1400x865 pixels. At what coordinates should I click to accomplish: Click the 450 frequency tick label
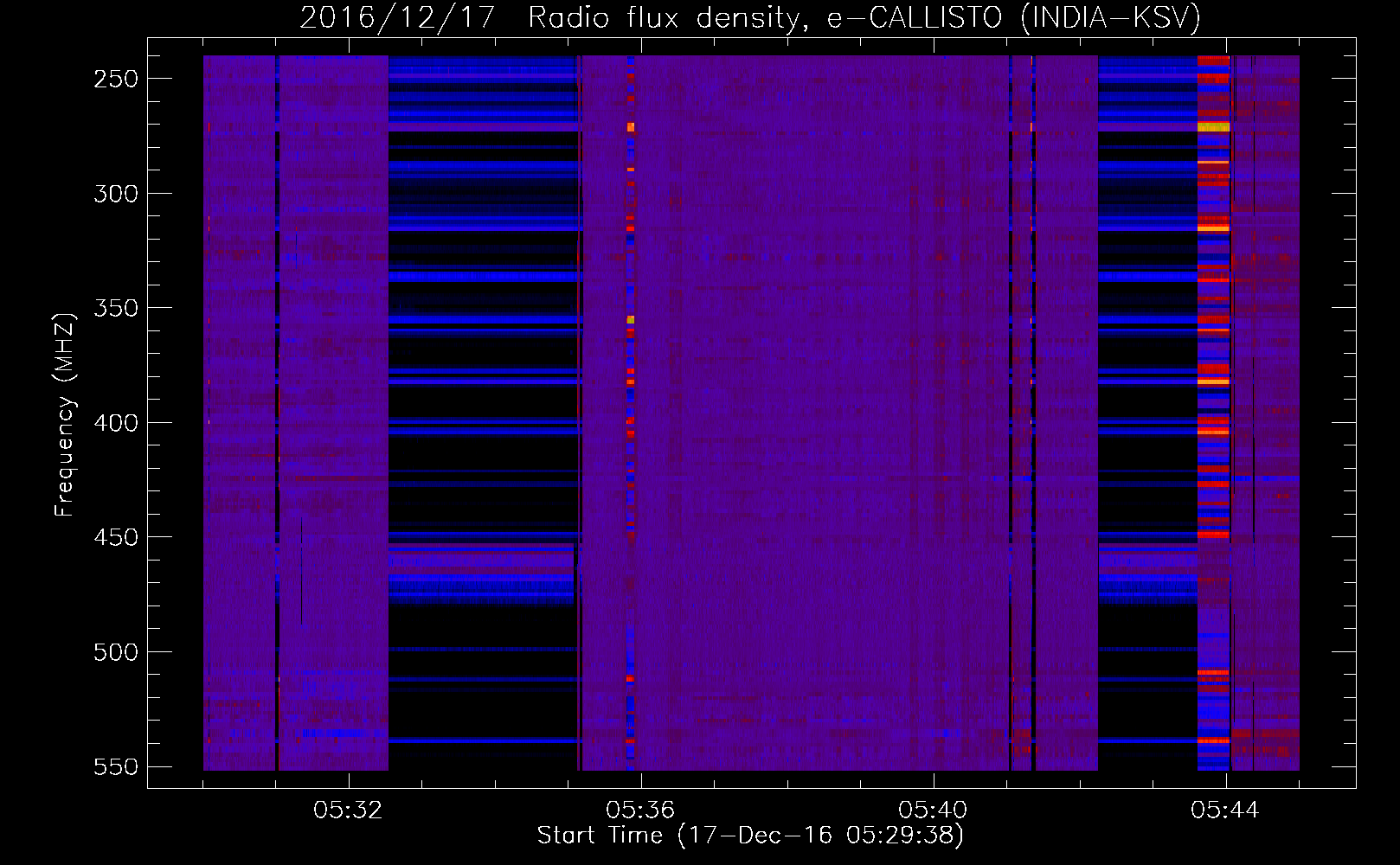[116, 537]
